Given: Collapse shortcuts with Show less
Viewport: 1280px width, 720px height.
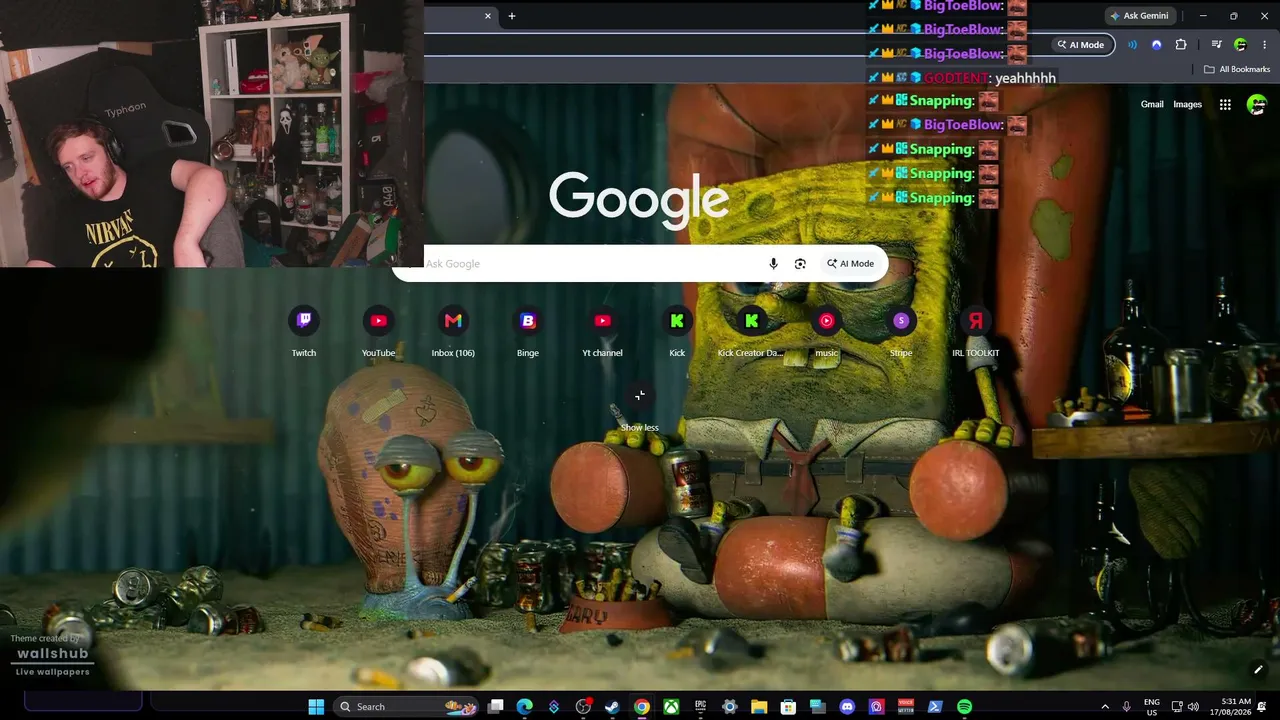Looking at the screenshot, I should (x=640, y=408).
